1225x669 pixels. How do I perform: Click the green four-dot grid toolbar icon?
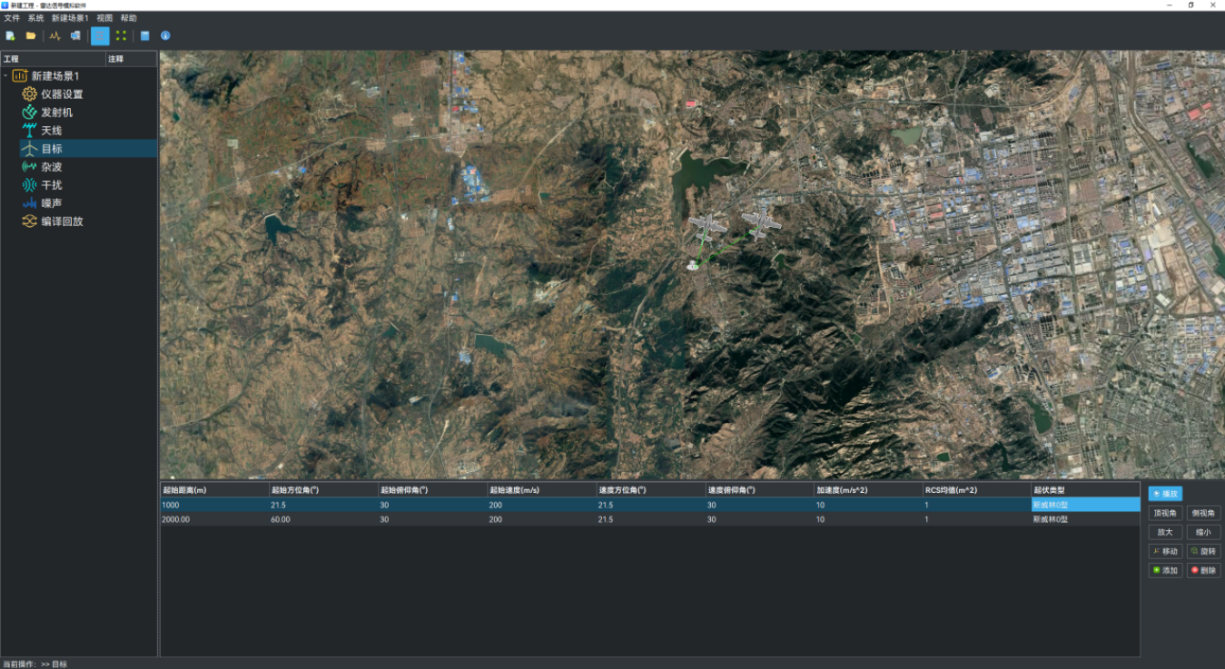click(x=121, y=36)
